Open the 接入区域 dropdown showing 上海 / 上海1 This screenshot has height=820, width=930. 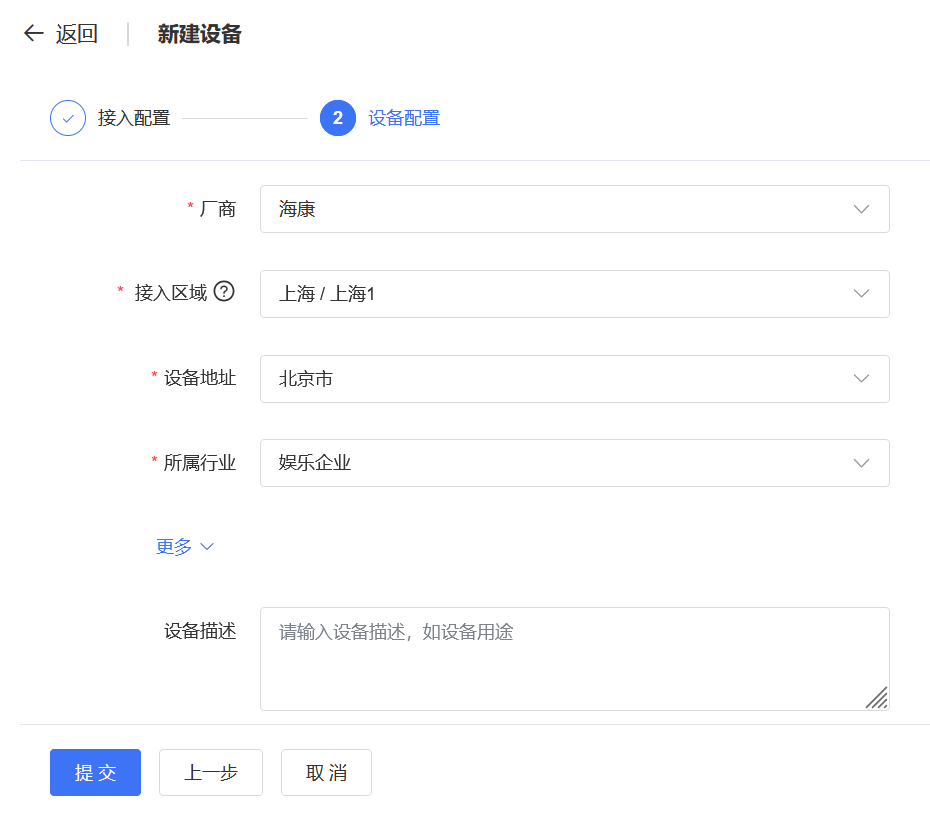(560, 294)
